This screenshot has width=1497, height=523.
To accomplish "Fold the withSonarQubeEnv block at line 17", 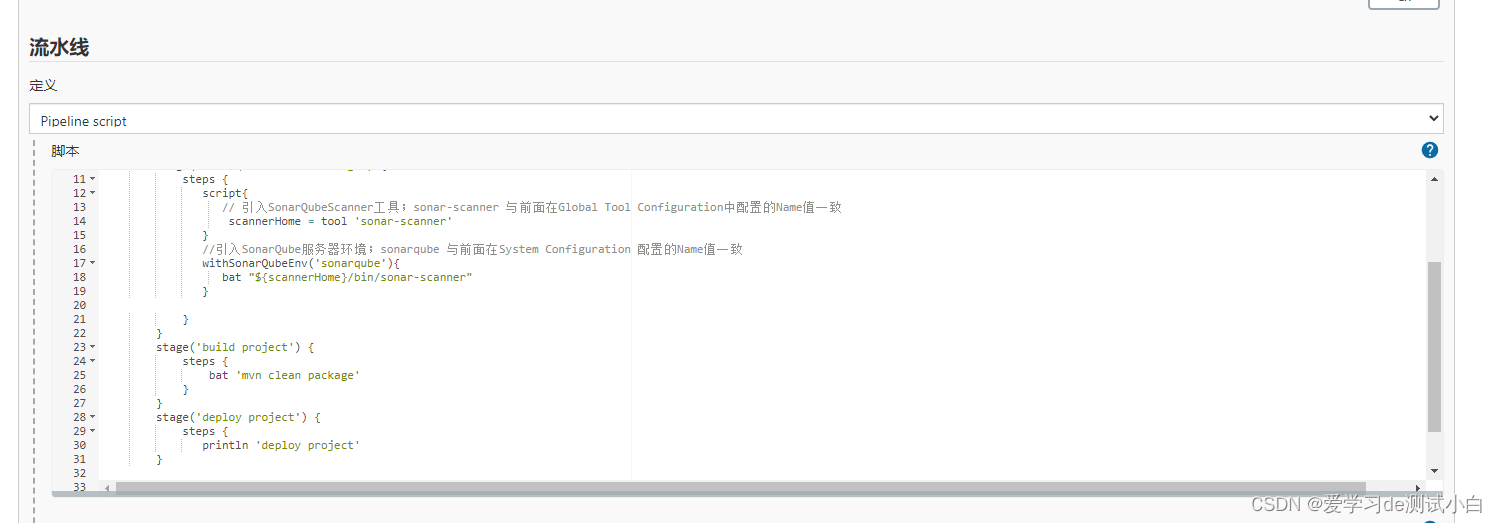I will pyautogui.click(x=93, y=263).
